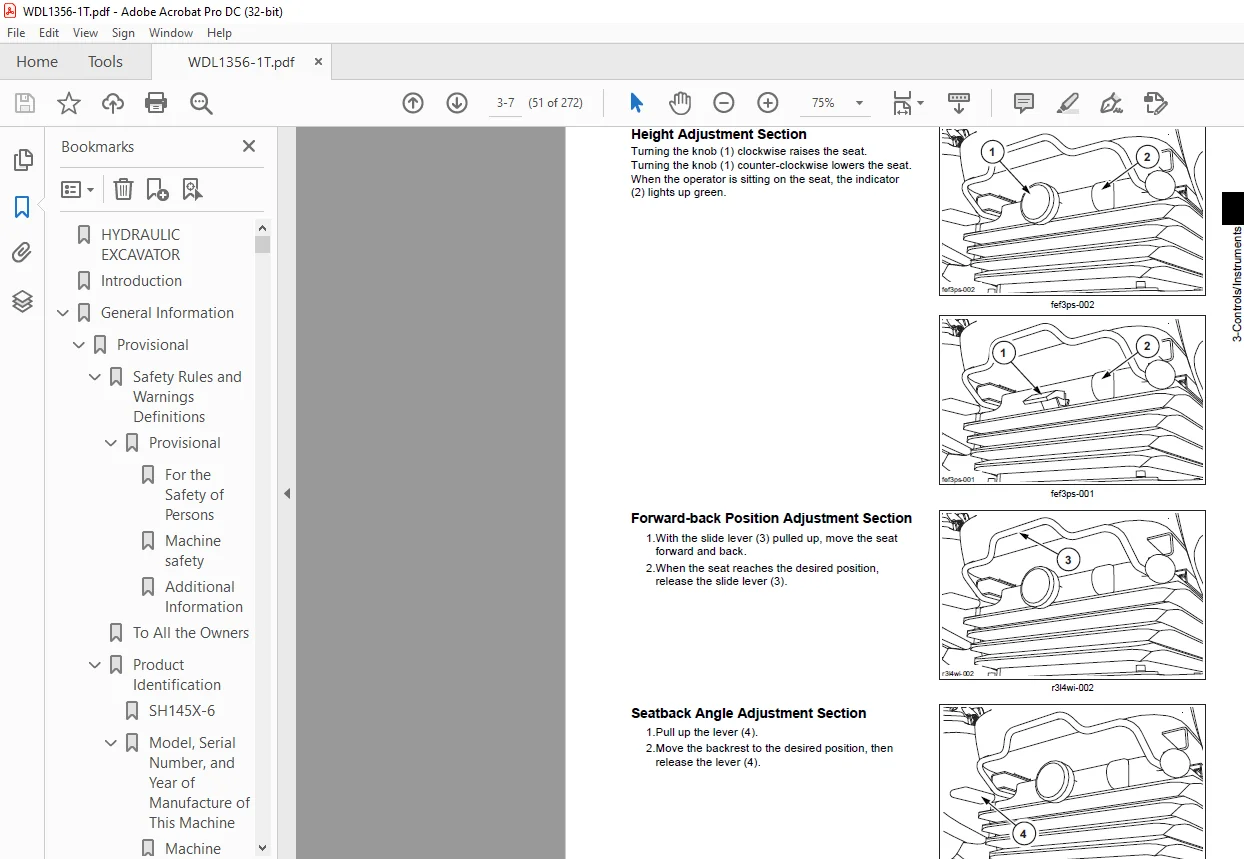1244x859 pixels.
Task: Open the Help menu
Action: tap(219, 33)
